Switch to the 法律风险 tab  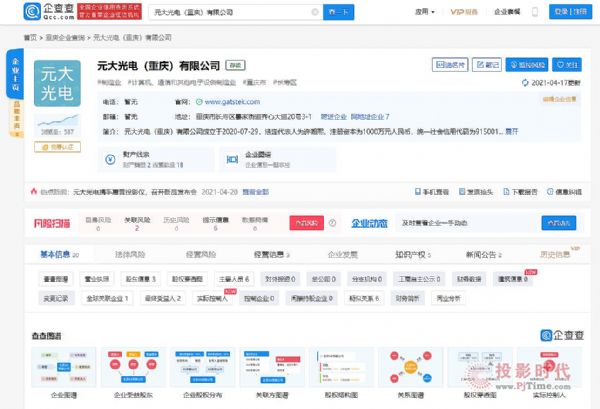click(x=131, y=255)
